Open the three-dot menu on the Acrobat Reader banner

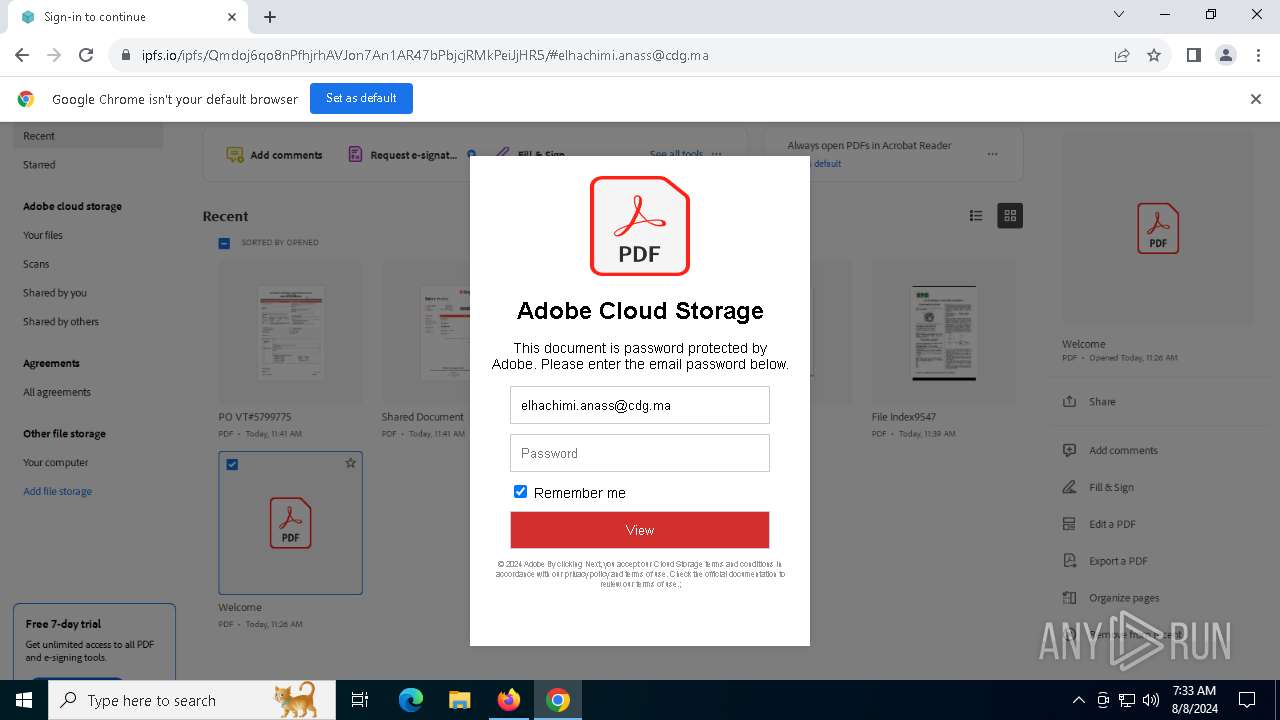[992, 154]
